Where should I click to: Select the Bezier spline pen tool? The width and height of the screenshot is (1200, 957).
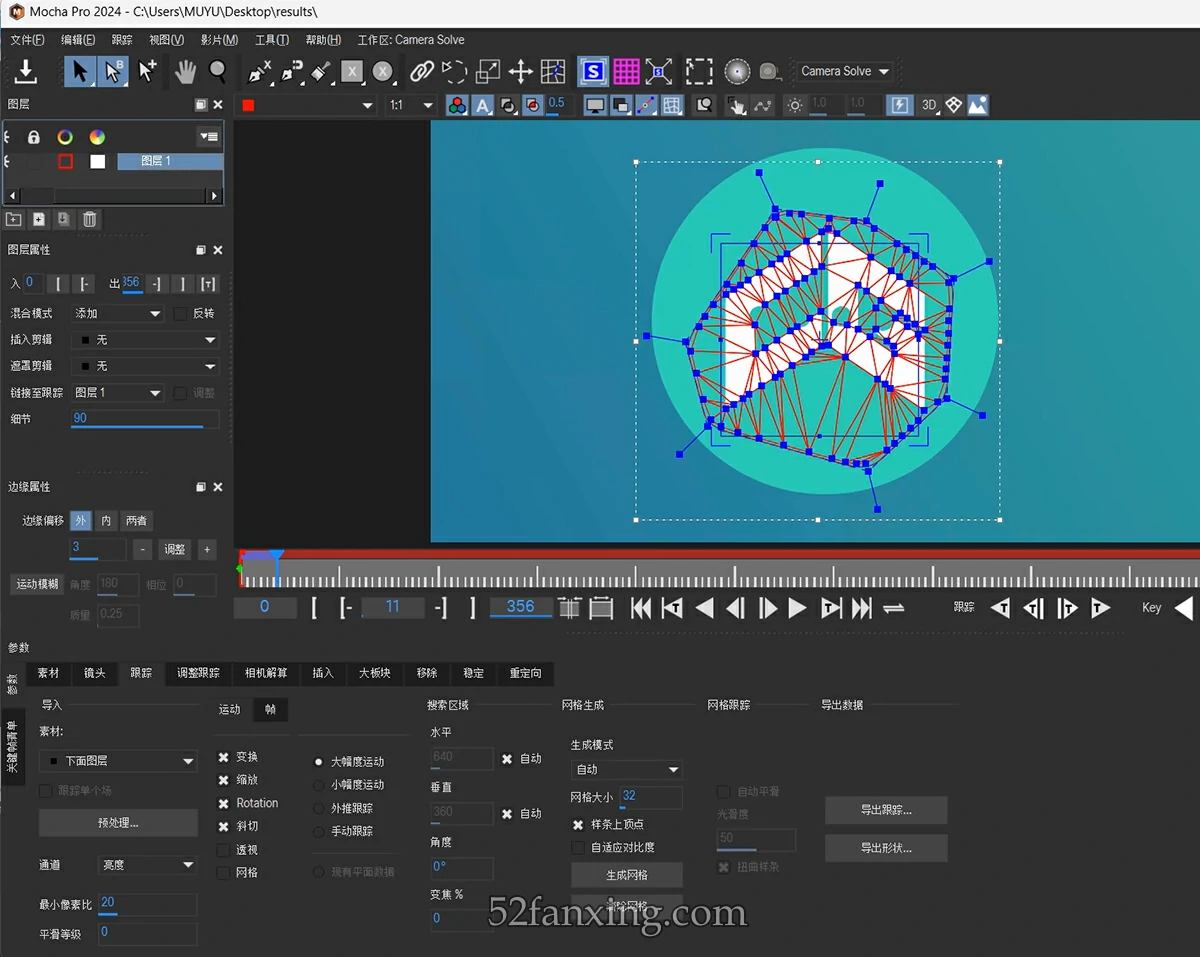pyautogui.click(x=291, y=71)
